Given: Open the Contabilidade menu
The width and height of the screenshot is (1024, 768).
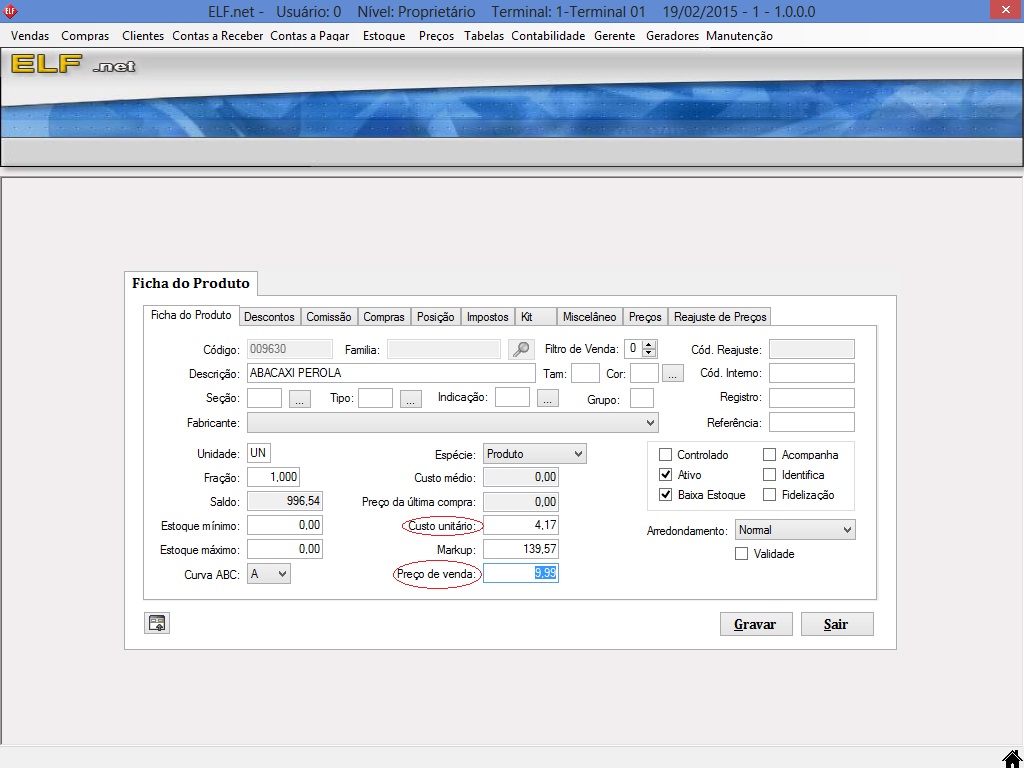Looking at the screenshot, I should click(548, 36).
